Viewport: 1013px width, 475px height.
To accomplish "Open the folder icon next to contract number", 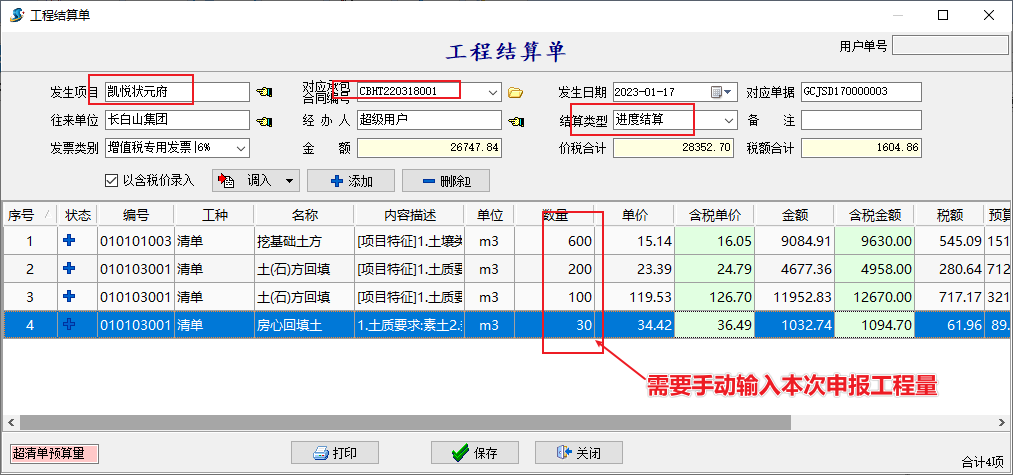I will 516,93.
